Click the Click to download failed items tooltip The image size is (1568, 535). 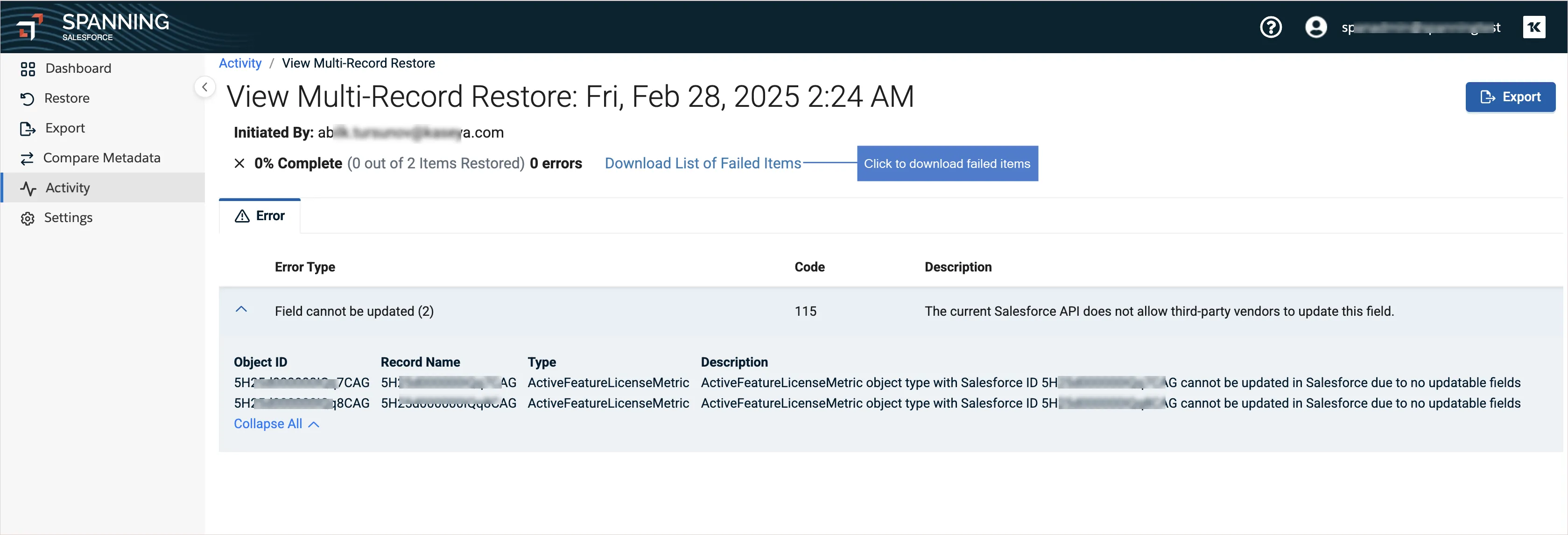pos(947,164)
